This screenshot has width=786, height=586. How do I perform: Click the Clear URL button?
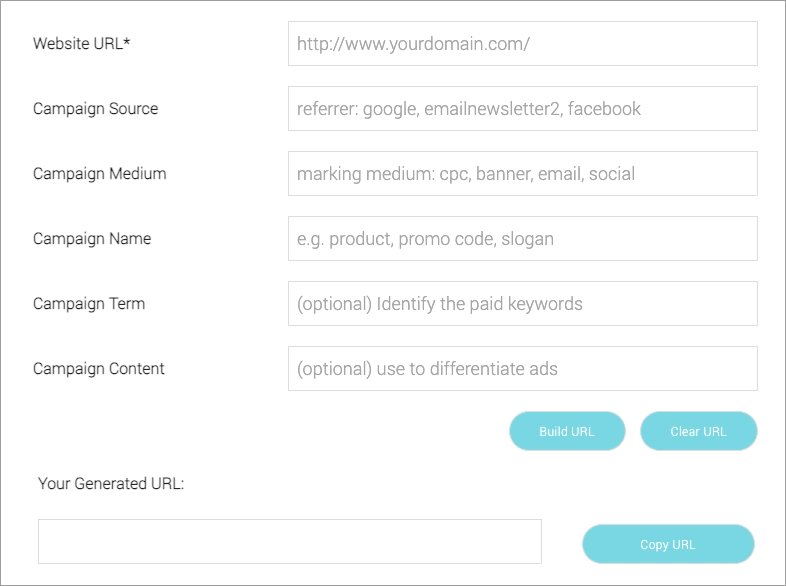698,431
